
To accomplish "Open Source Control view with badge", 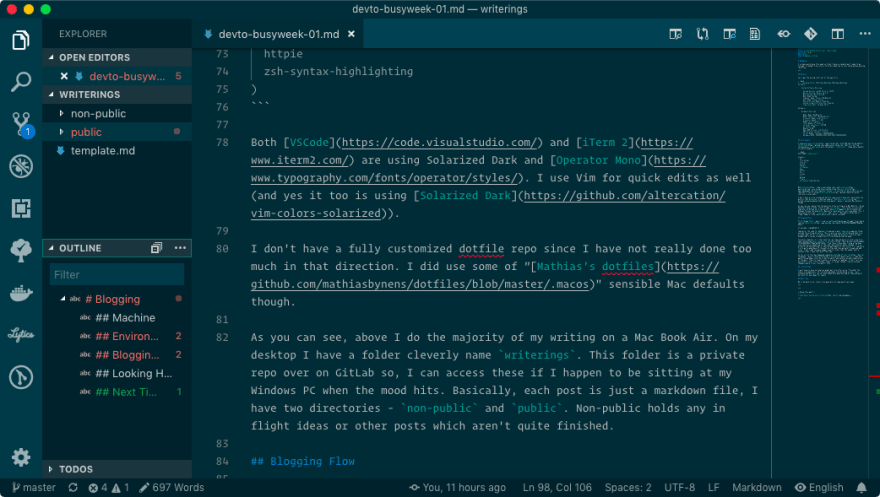I will [x=21, y=124].
